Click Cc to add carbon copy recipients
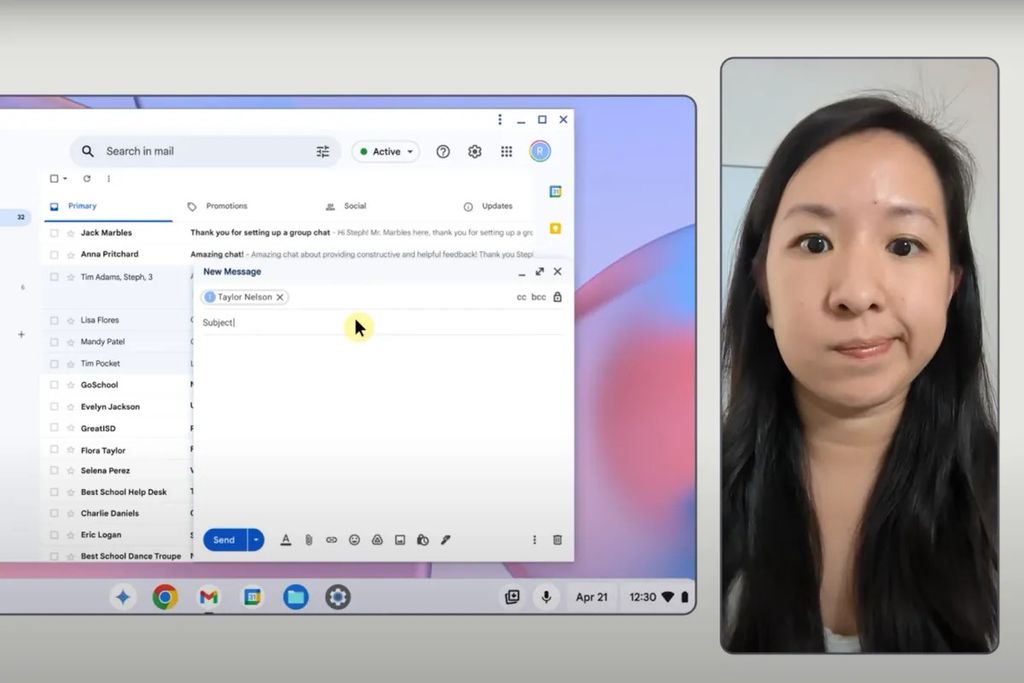The width and height of the screenshot is (1024, 683). coord(521,297)
